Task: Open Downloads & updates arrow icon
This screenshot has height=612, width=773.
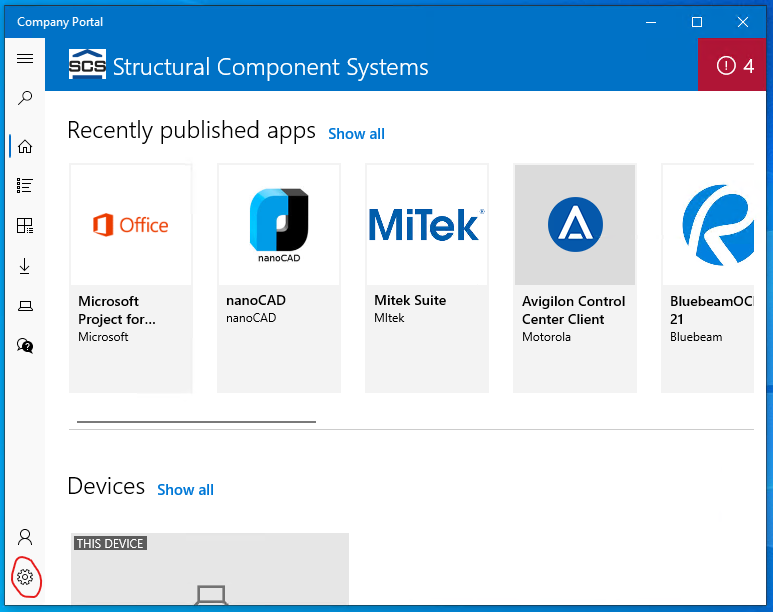Action: pyautogui.click(x=25, y=266)
